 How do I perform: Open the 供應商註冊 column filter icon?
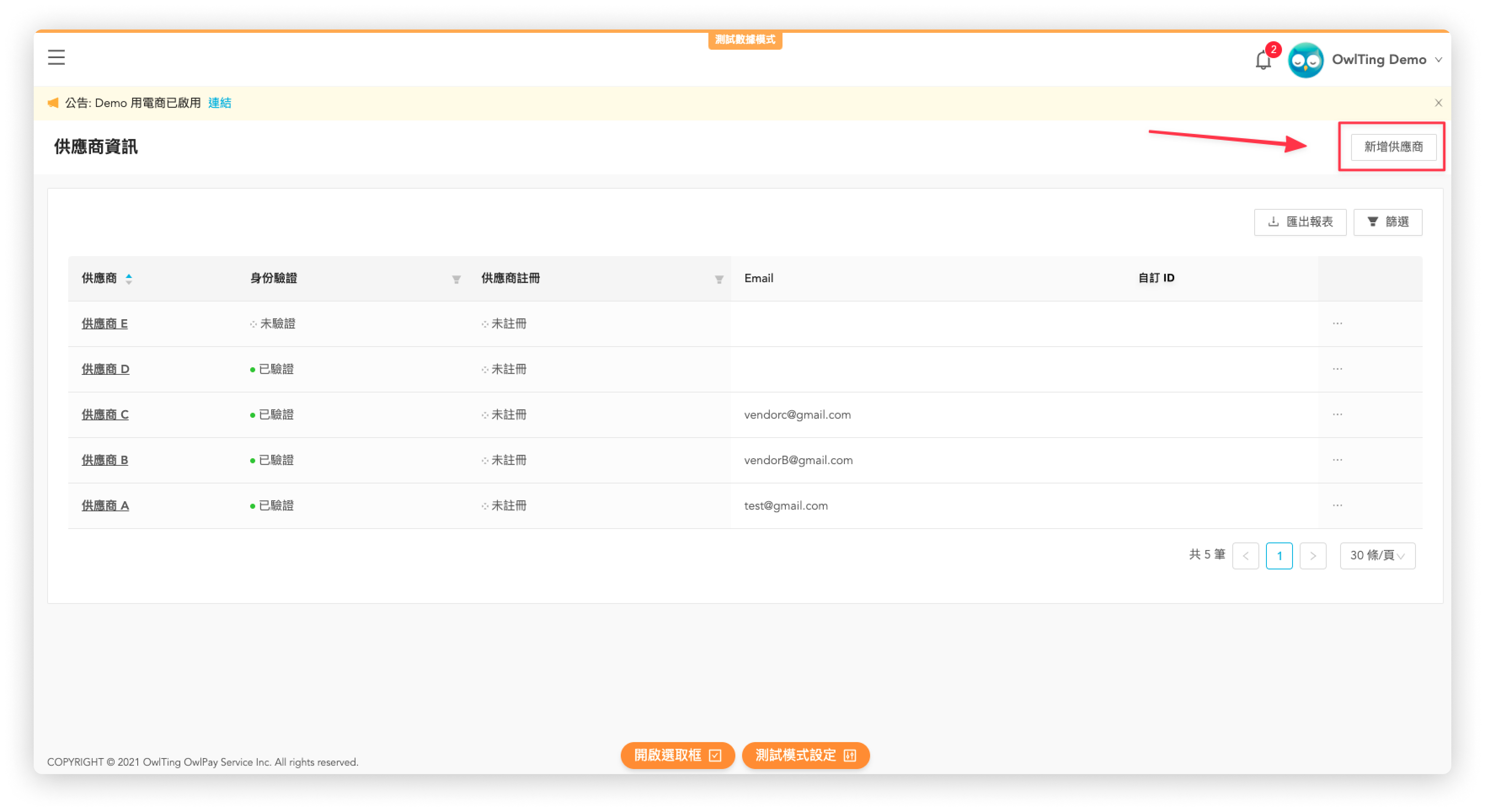tap(719, 280)
